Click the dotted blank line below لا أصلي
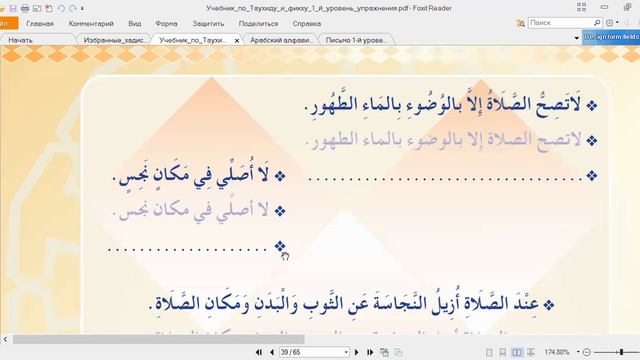The width and height of the screenshot is (640, 360). point(187,249)
